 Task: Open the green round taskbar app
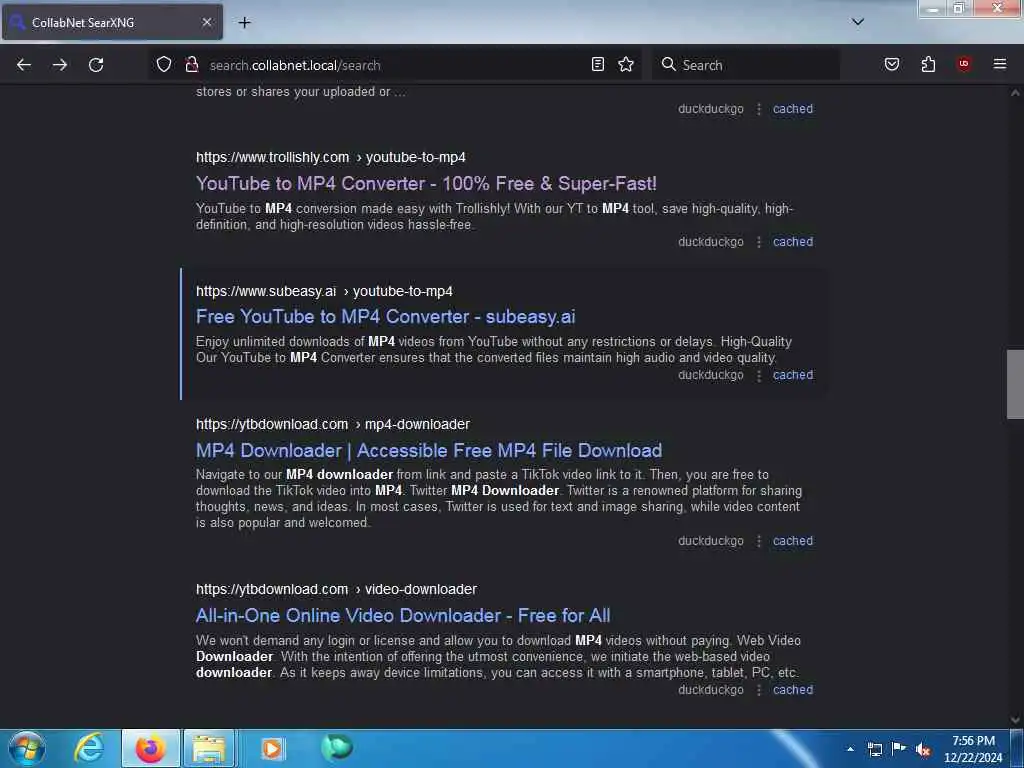[x=337, y=748]
